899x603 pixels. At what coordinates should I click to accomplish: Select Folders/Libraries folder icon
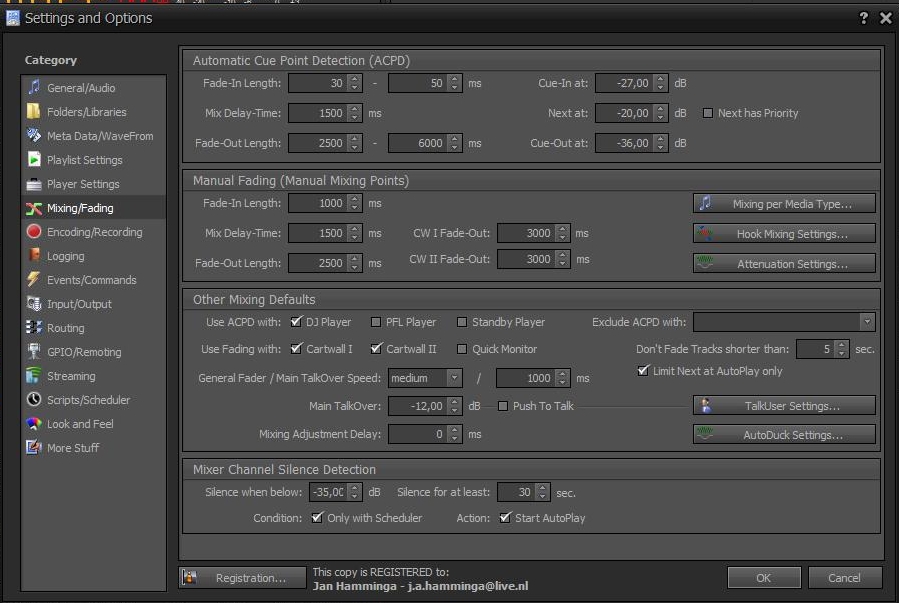34,111
